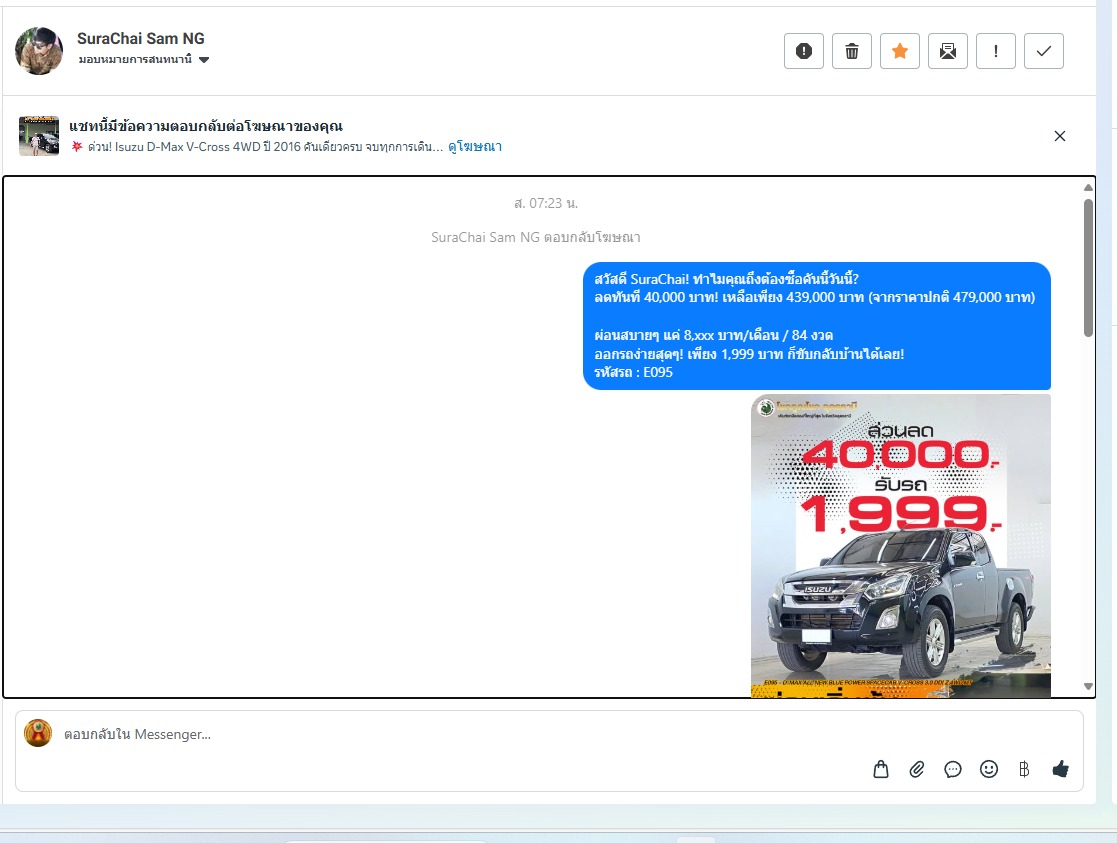Screen dimensions: 1117x843
Task: Click the blue promo message bubble
Action: click(x=816, y=326)
